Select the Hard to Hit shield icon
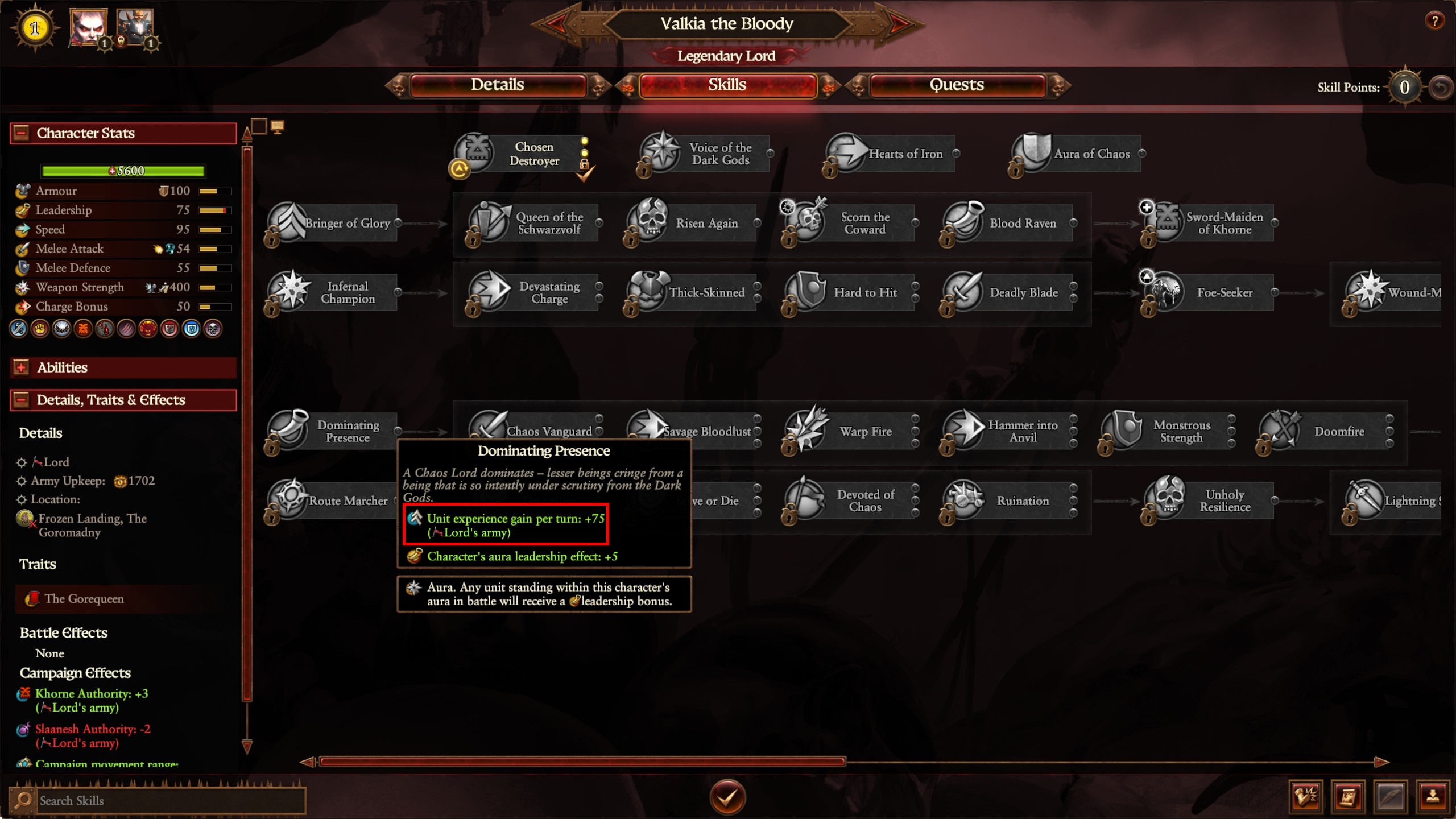The image size is (1456, 819). pos(808,290)
